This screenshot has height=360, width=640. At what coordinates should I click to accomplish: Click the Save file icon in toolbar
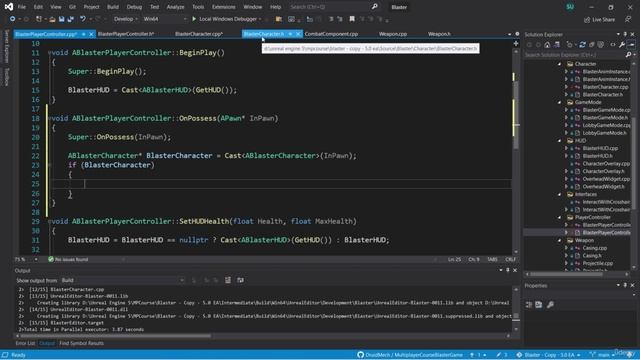click(x=62, y=19)
